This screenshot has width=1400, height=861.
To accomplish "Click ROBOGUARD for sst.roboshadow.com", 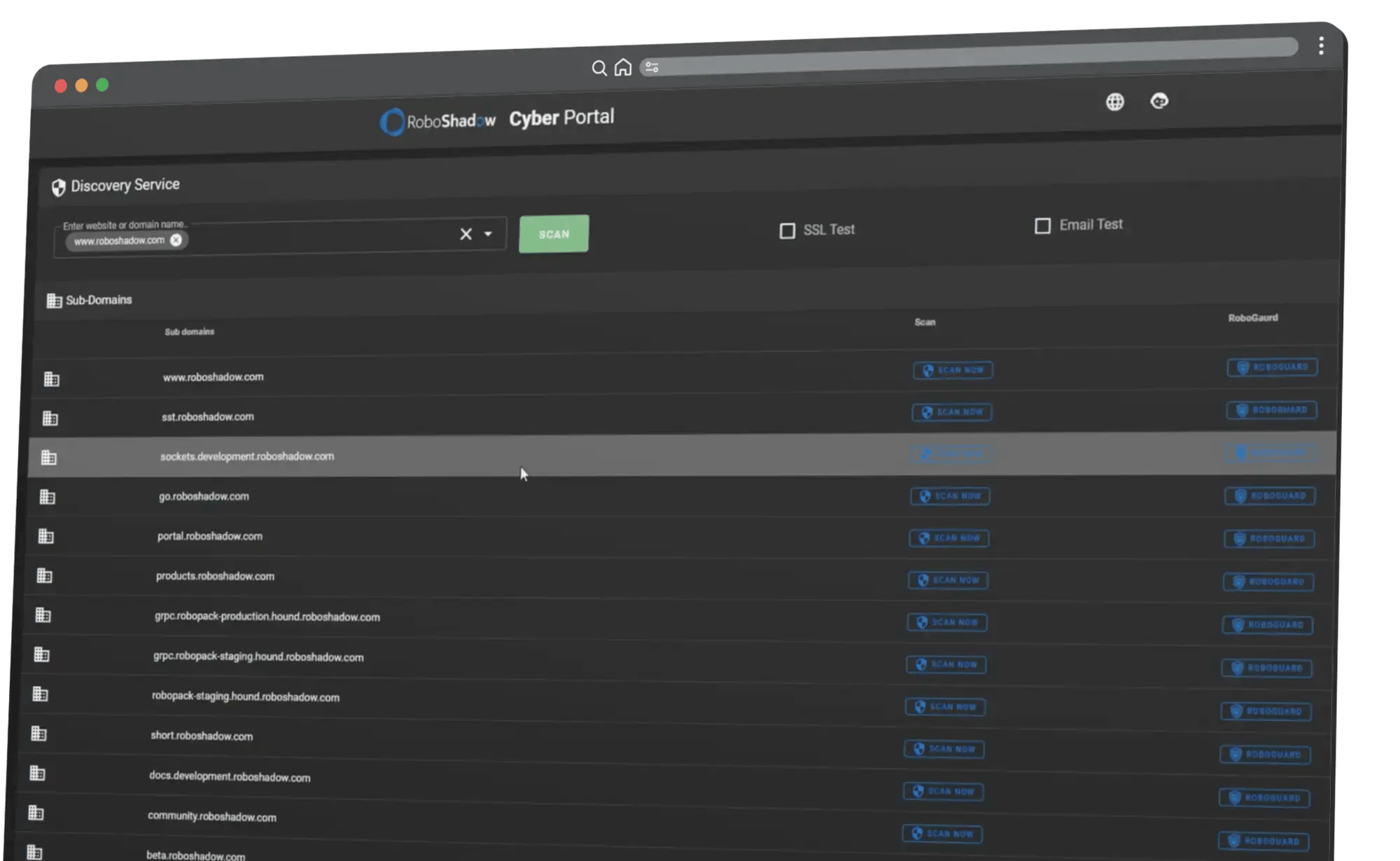I will point(1272,411).
